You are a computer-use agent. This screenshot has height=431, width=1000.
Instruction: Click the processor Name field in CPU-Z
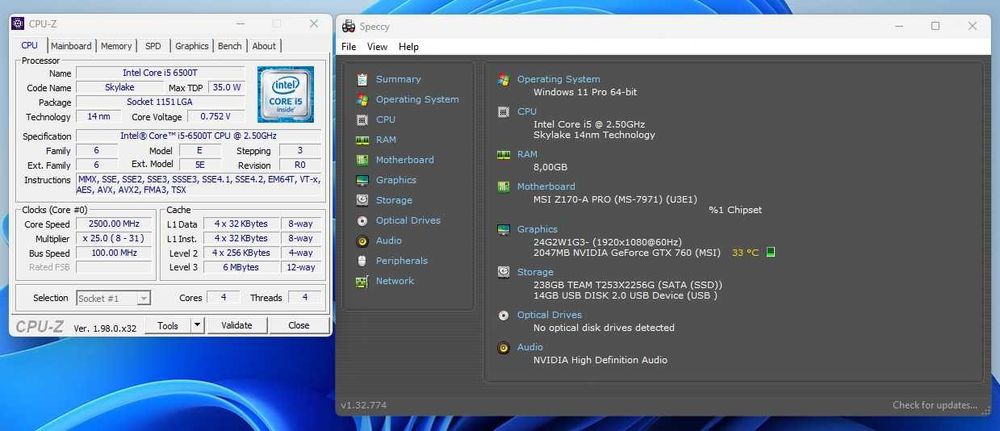160,73
